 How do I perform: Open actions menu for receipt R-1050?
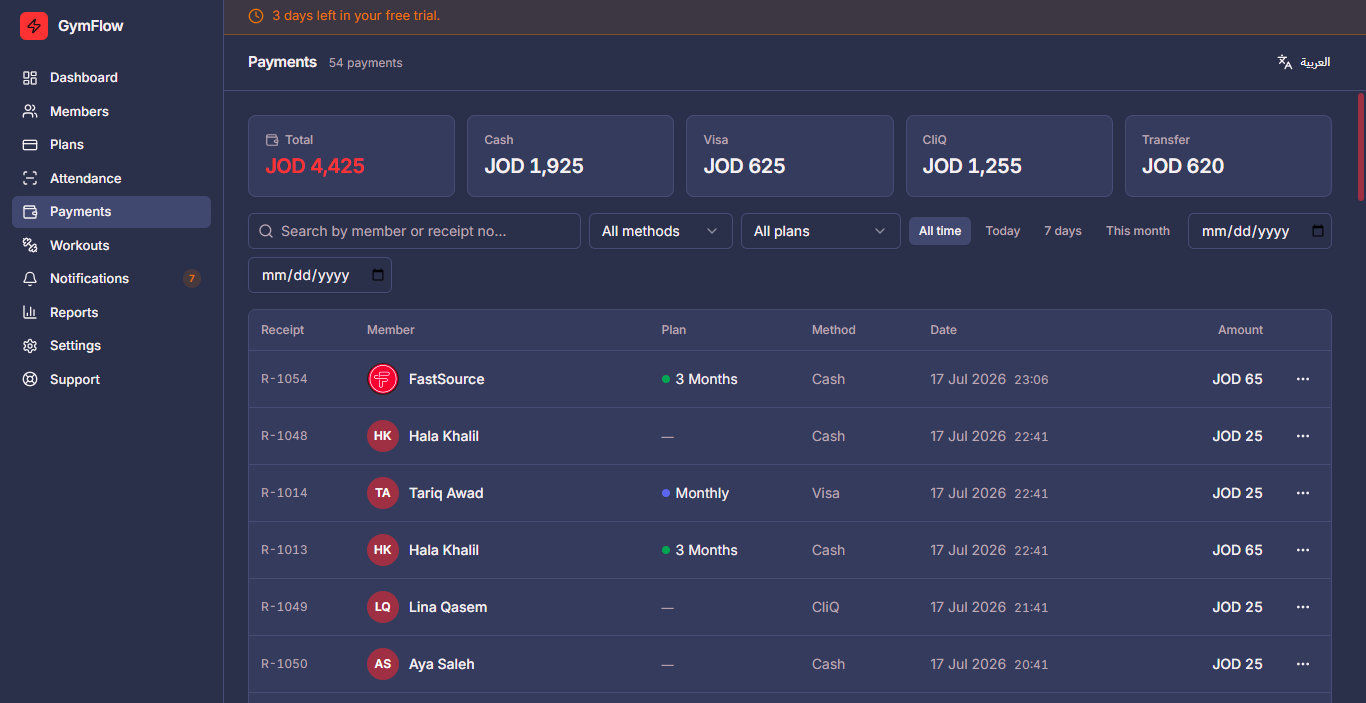(x=1303, y=664)
